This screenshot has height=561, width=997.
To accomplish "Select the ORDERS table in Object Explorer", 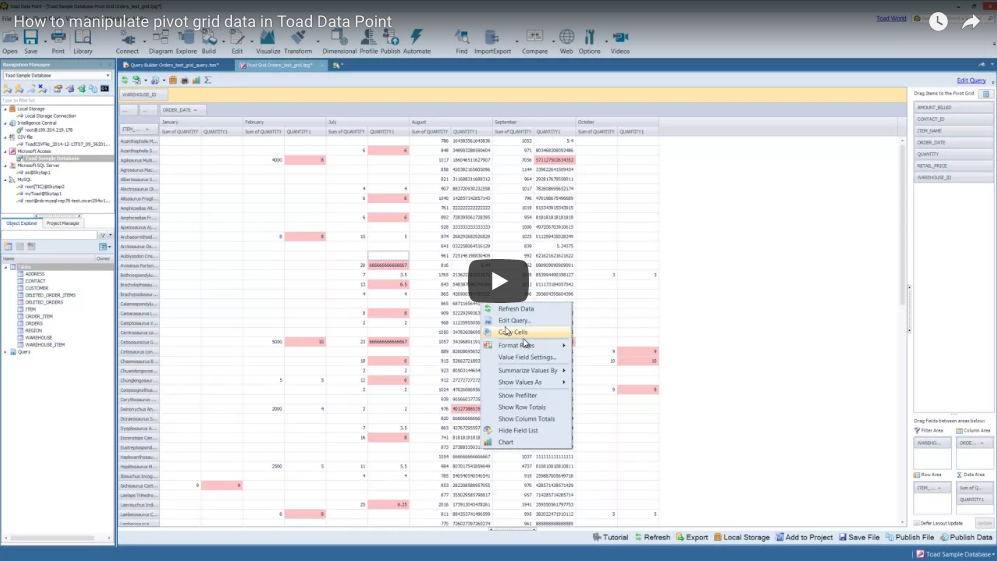I will (x=34, y=323).
